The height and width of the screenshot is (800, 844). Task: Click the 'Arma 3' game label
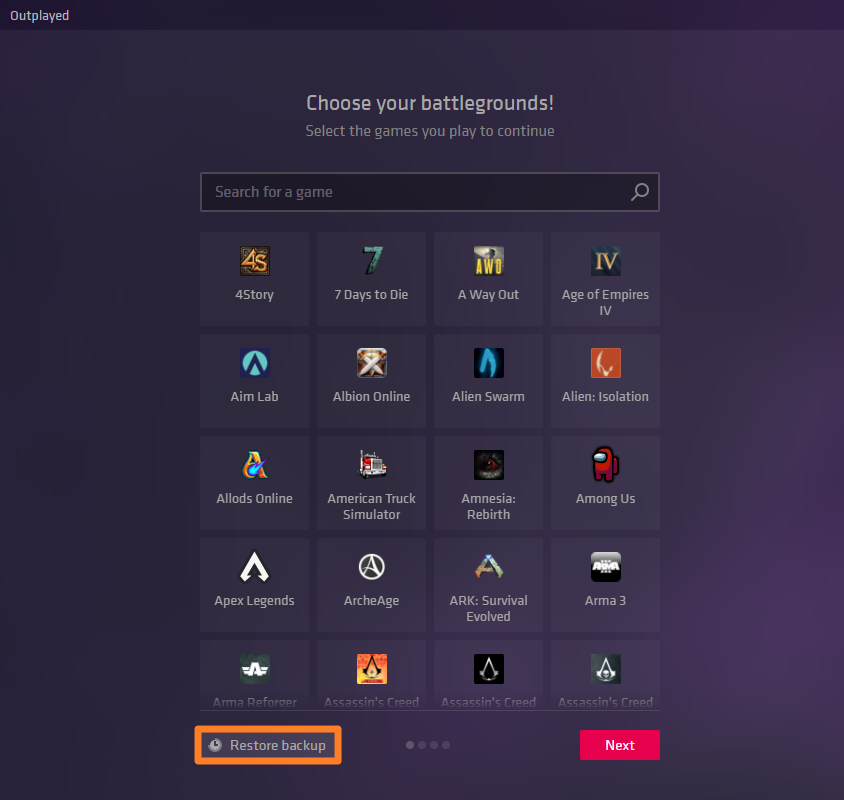(606, 601)
